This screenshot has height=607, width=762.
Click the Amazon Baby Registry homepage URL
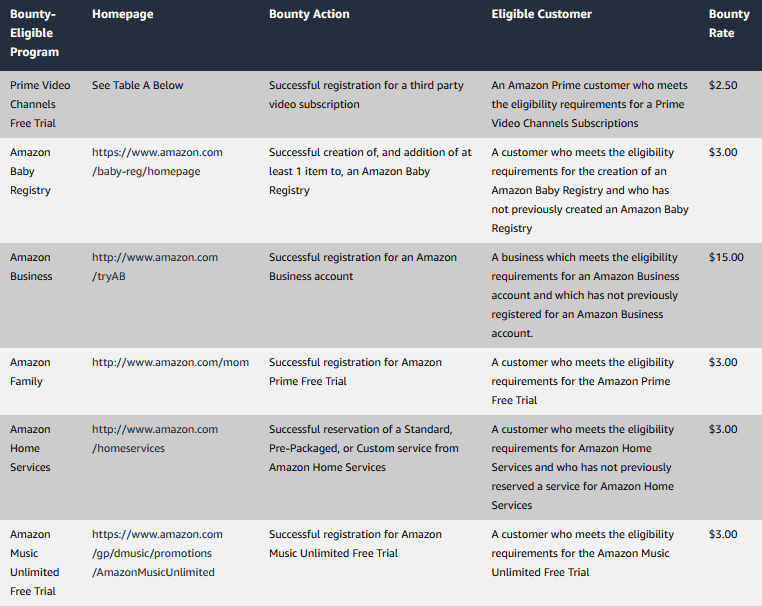point(157,162)
